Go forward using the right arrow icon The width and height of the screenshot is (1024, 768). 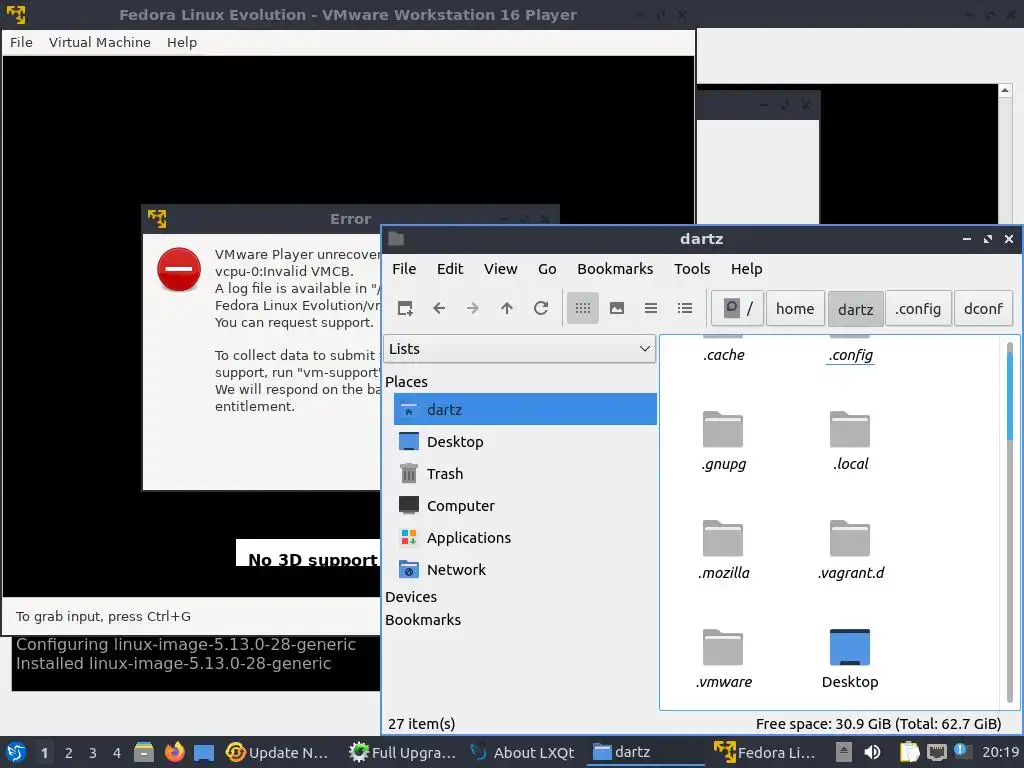tap(473, 308)
